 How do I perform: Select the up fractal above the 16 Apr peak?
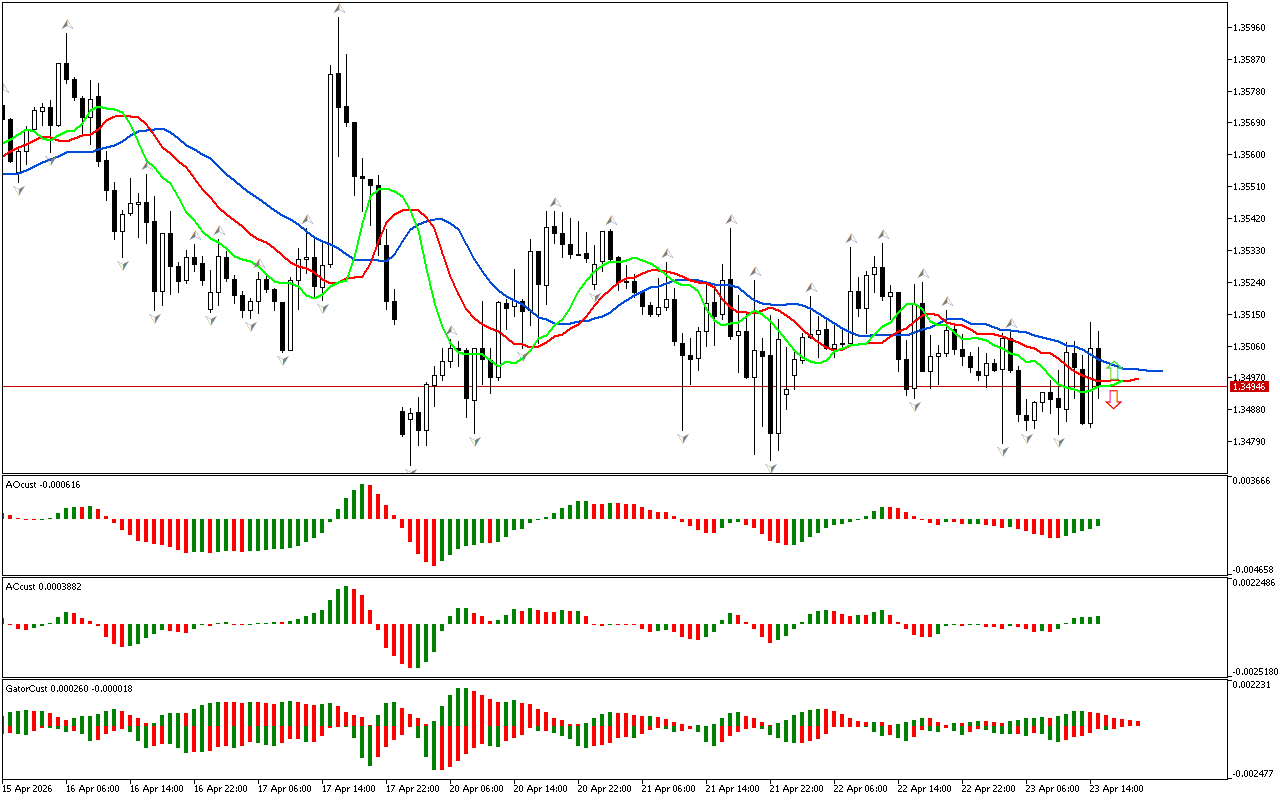67,23
